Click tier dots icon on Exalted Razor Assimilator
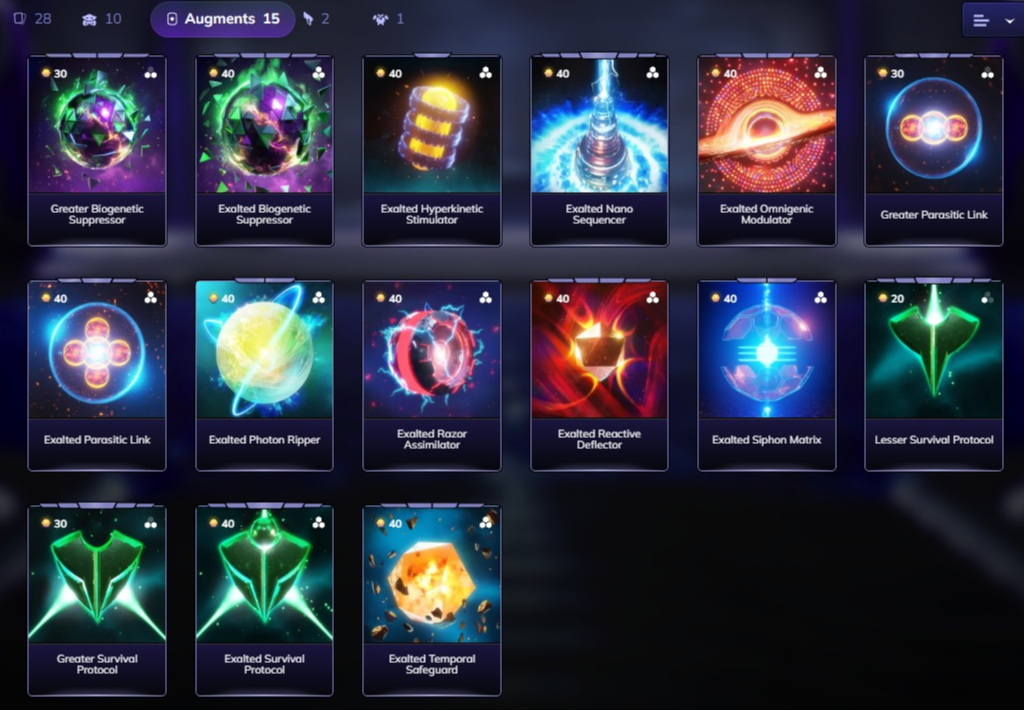The image size is (1025, 711). click(485, 298)
